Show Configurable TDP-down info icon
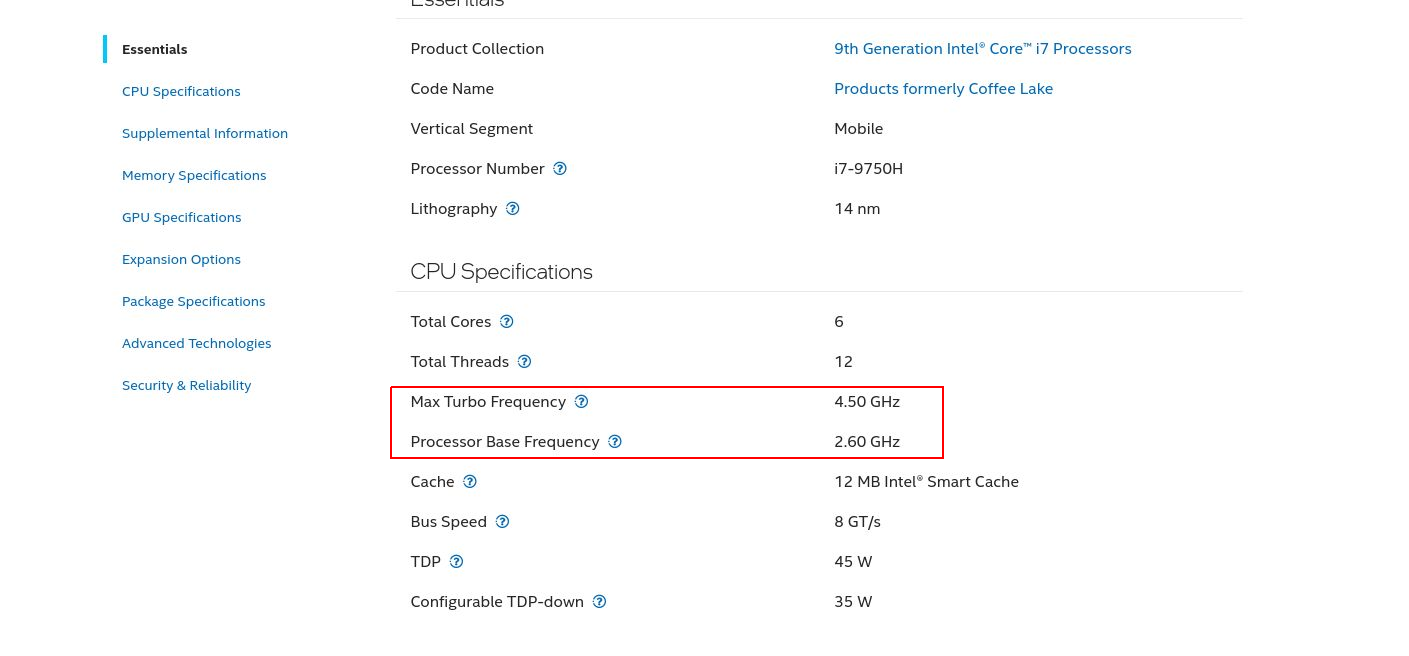 600,602
